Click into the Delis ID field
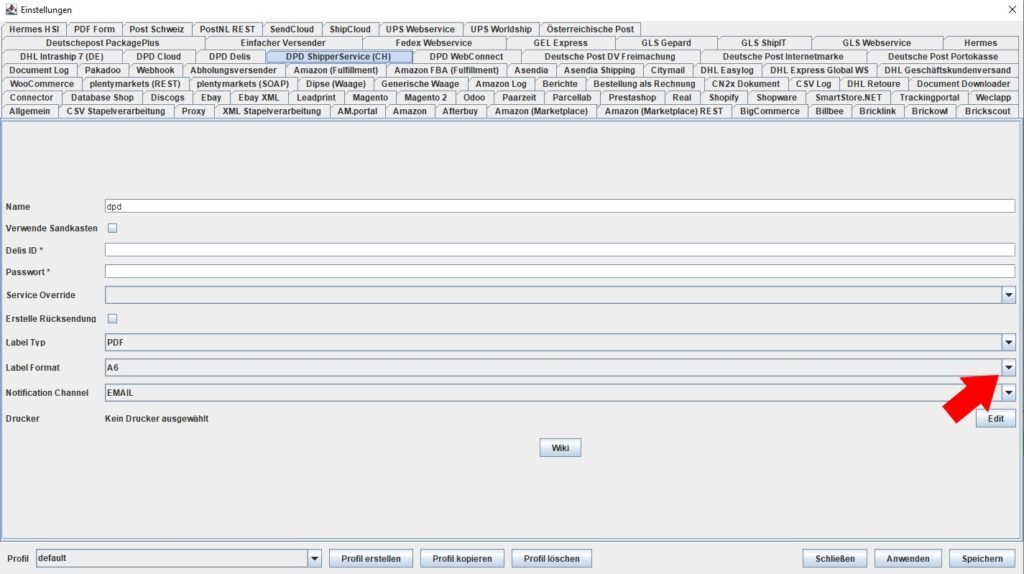The image size is (1024, 574). (560, 250)
